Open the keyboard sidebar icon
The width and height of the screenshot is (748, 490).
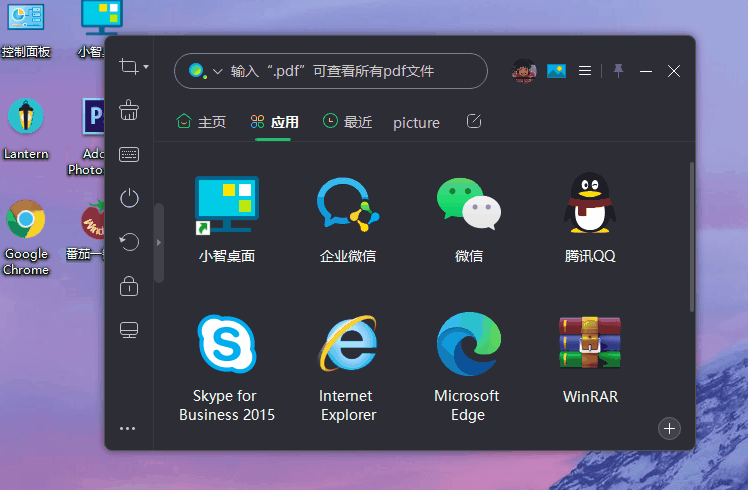129,155
